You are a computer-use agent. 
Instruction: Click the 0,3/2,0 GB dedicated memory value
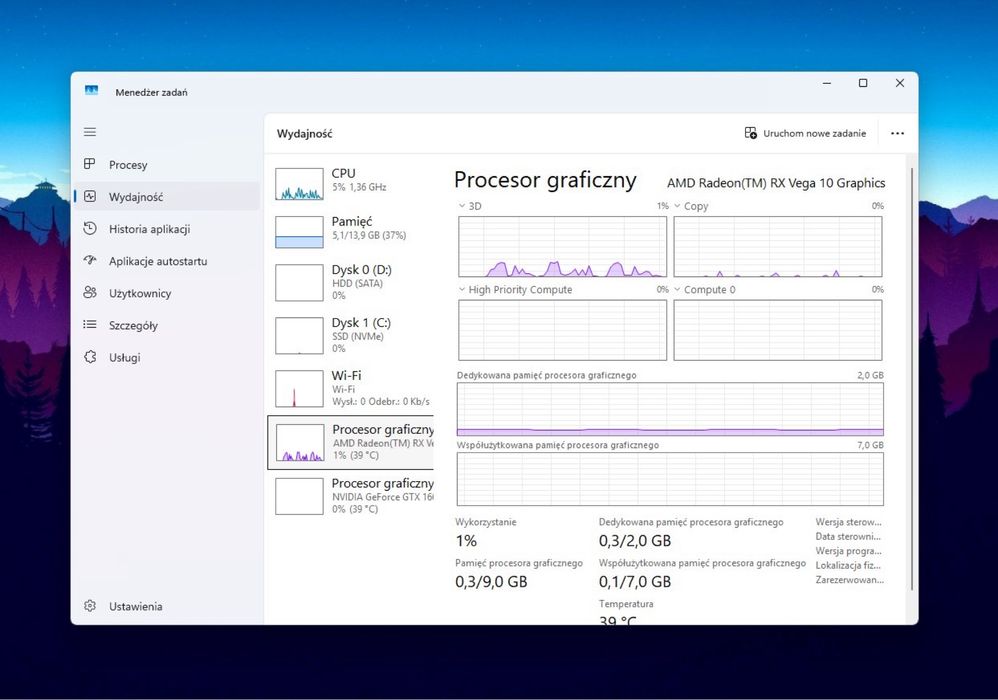tap(635, 541)
